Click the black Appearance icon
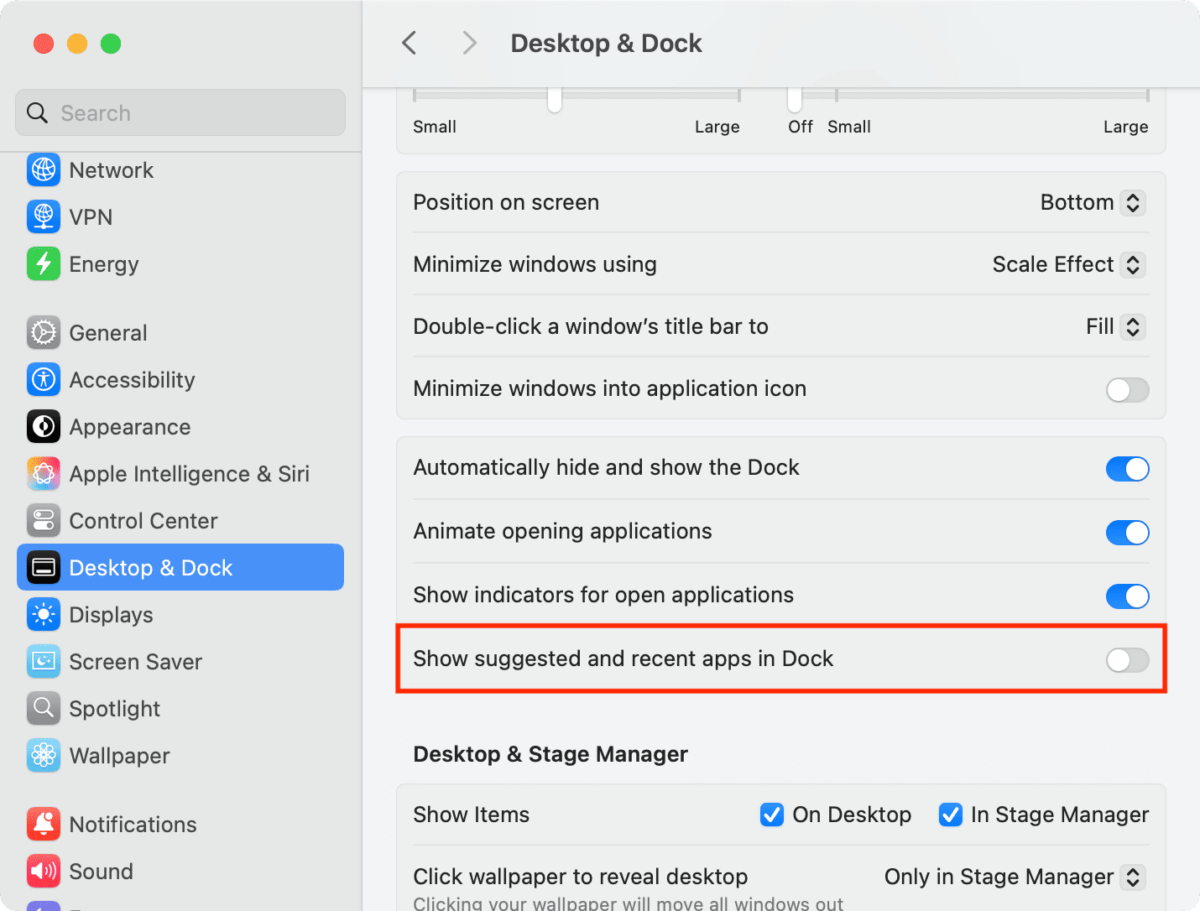The width and height of the screenshot is (1200, 911). 43,427
